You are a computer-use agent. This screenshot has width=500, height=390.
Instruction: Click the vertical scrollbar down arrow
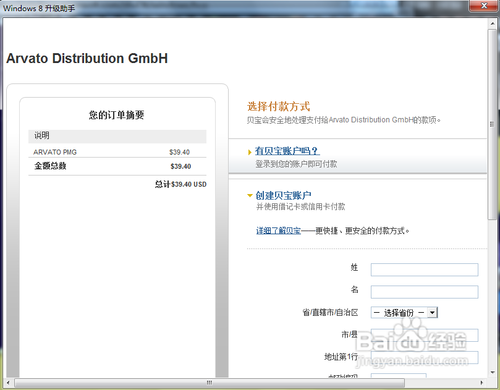tap(492, 372)
